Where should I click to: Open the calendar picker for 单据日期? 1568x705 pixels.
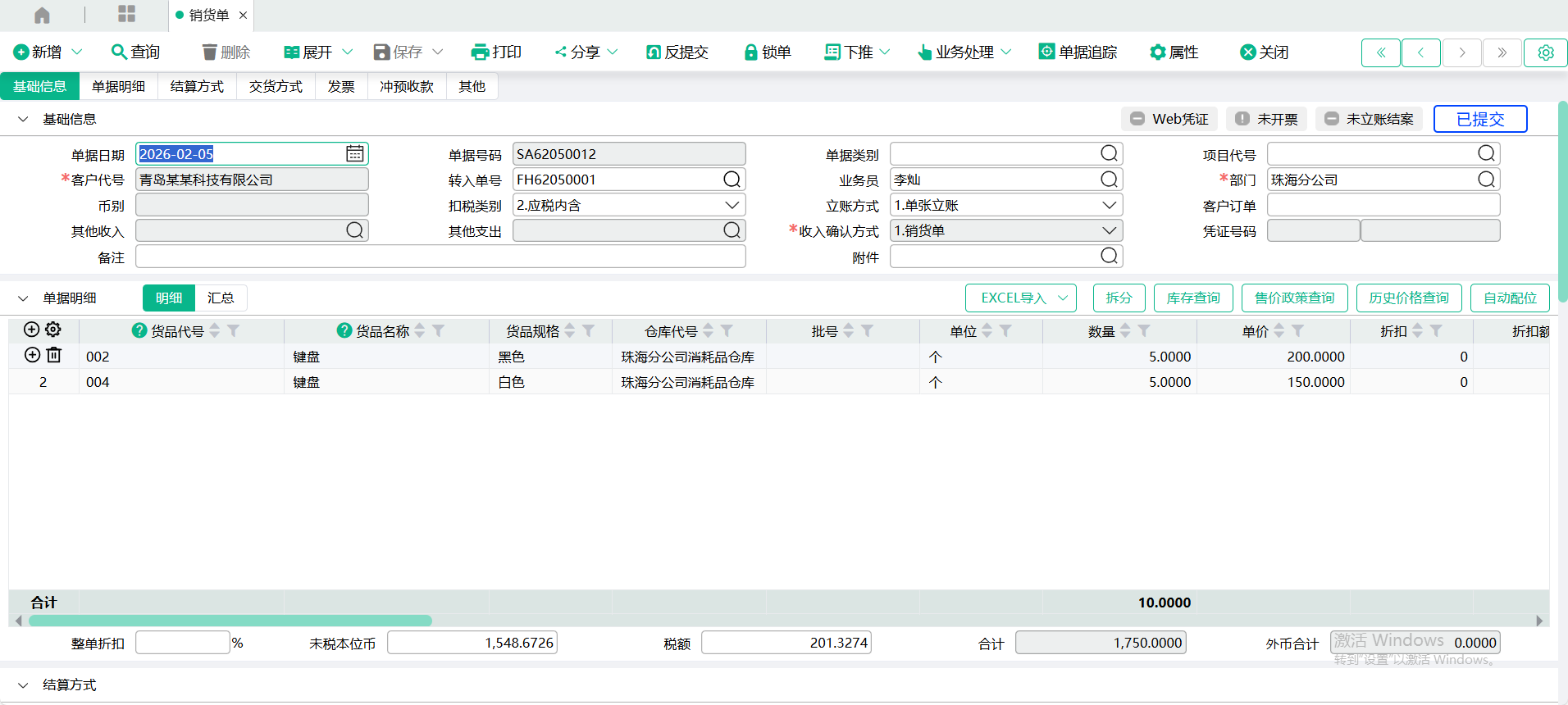[x=354, y=154]
